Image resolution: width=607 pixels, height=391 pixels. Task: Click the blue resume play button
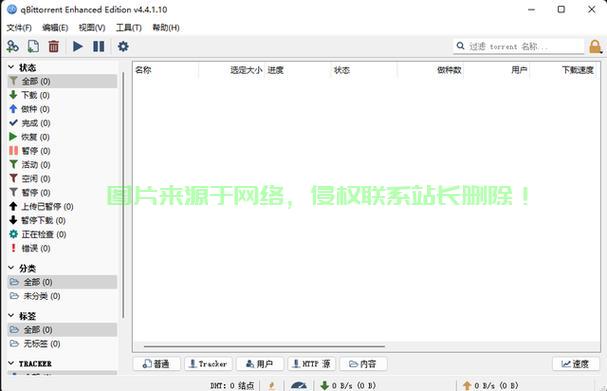click(x=78, y=46)
